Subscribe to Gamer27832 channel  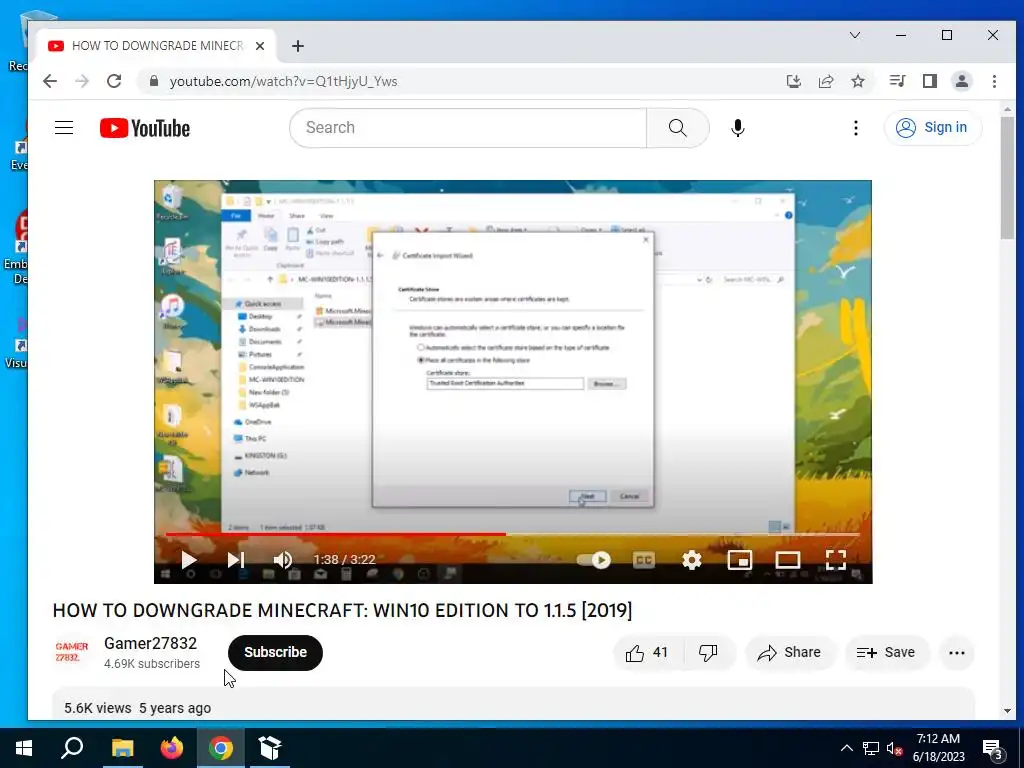(275, 652)
